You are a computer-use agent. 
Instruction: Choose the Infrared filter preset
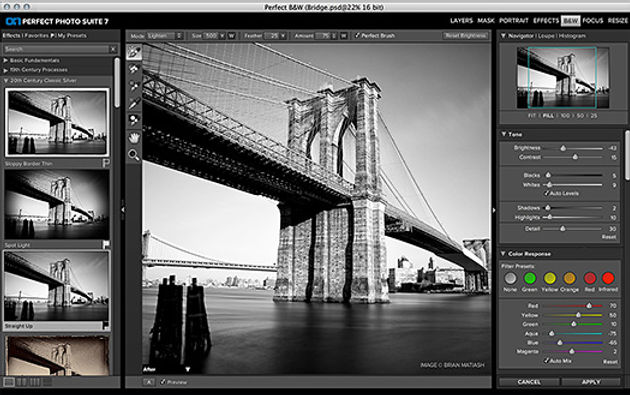pos(608,278)
